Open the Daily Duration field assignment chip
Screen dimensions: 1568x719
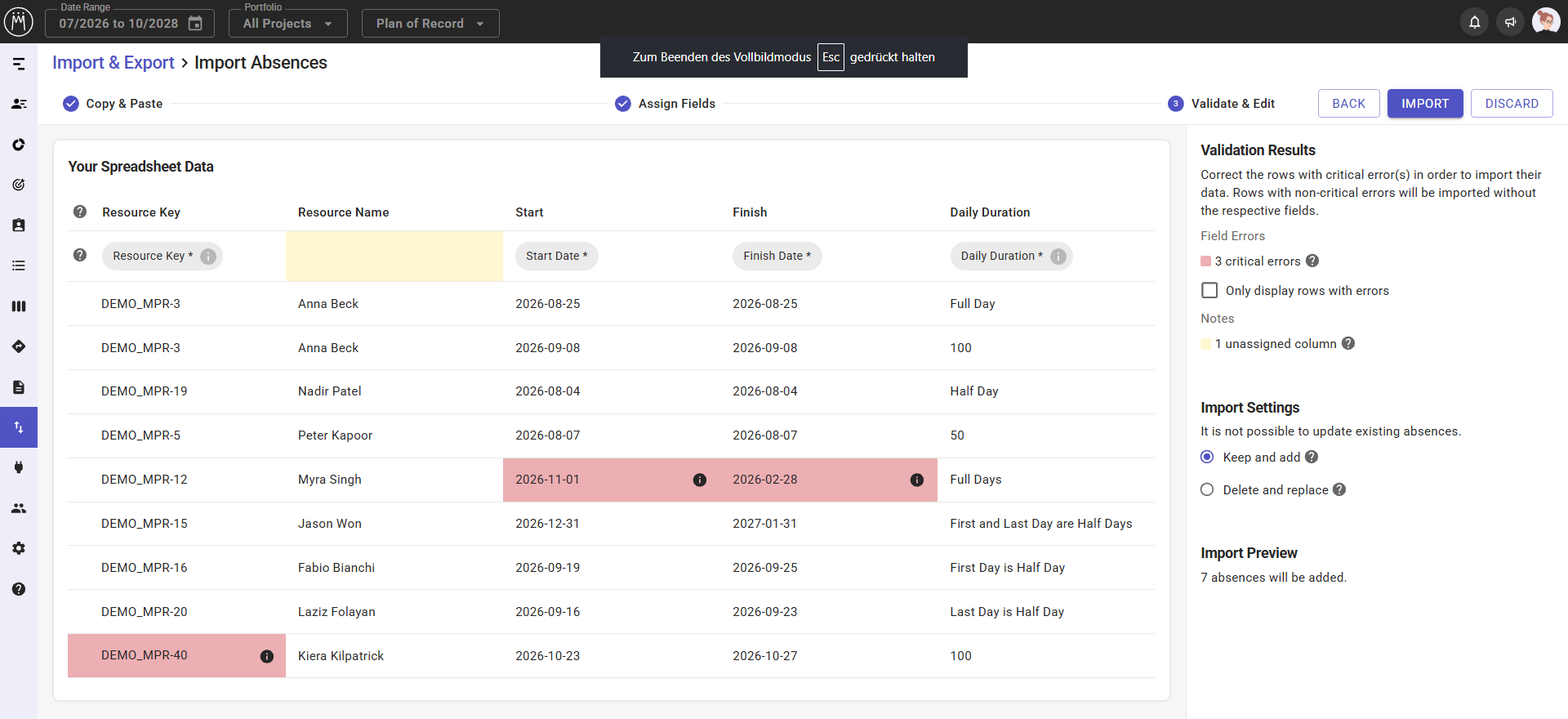[x=1011, y=256]
